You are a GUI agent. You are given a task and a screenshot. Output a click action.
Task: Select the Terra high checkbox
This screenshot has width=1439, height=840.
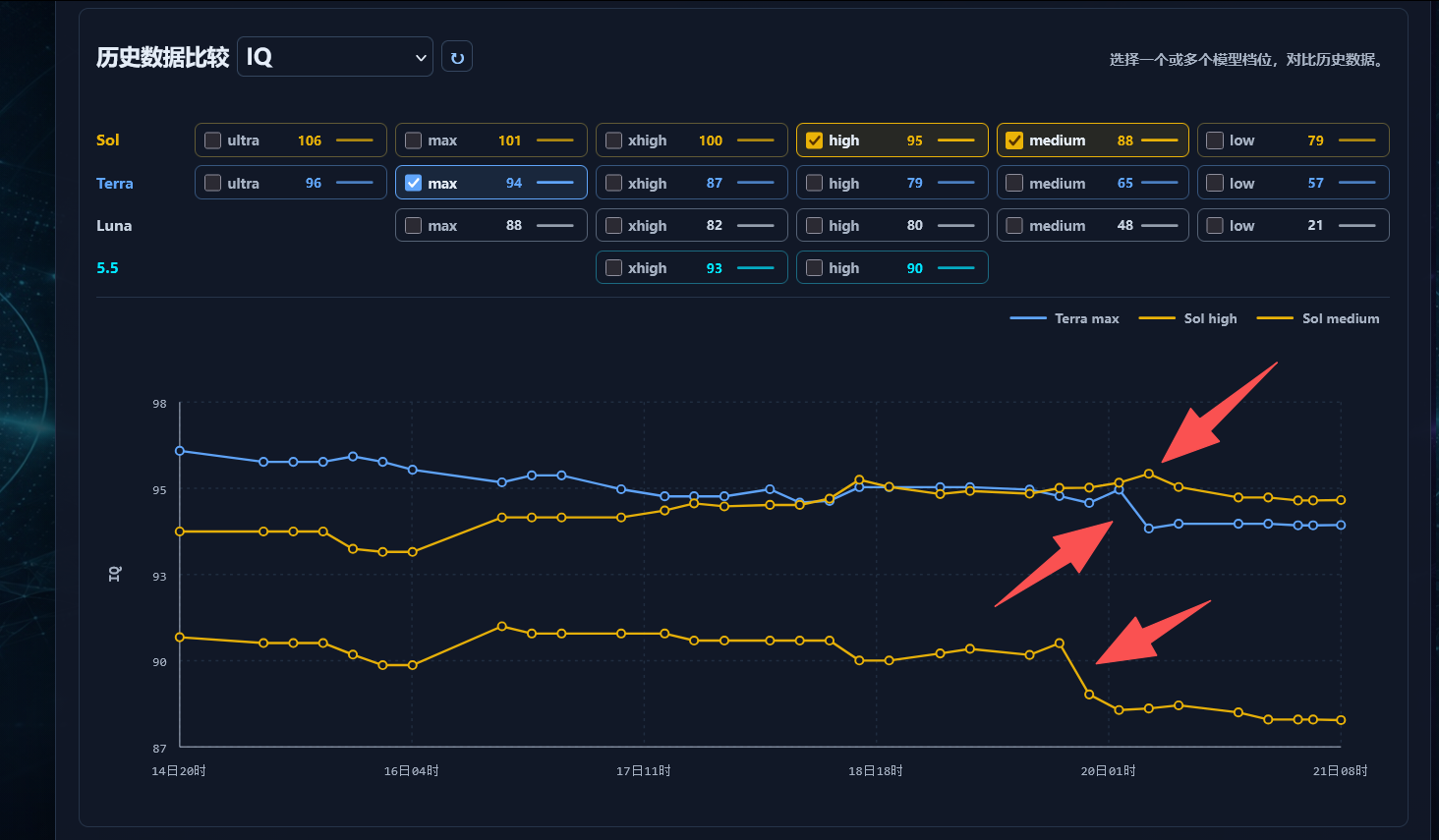814,183
